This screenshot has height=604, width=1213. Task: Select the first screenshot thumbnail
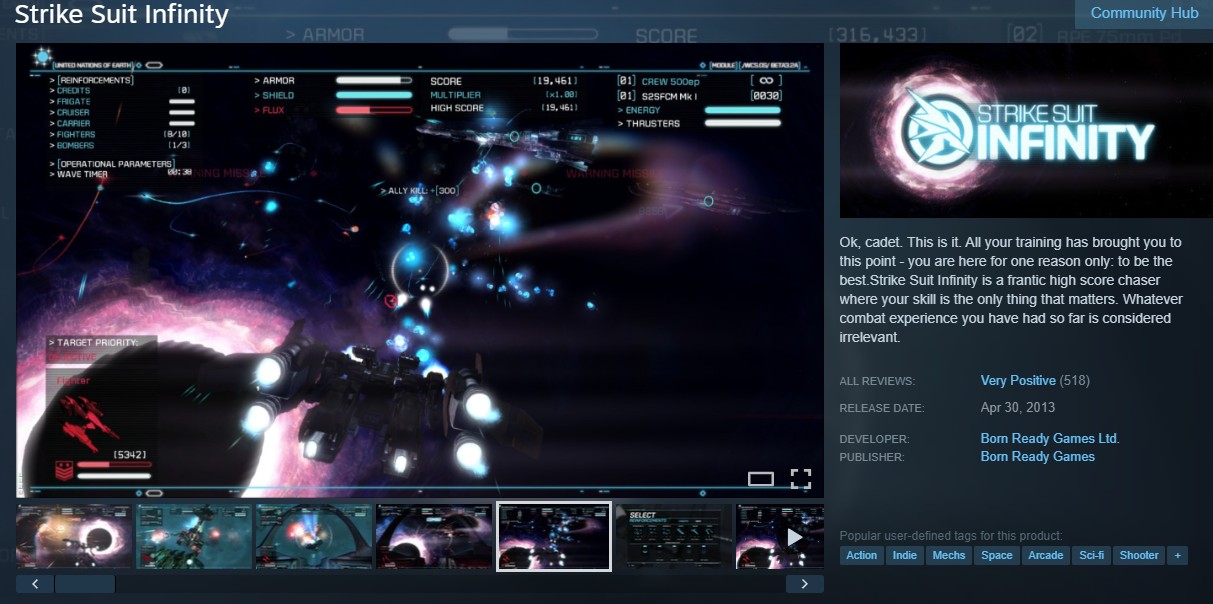pos(75,537)
